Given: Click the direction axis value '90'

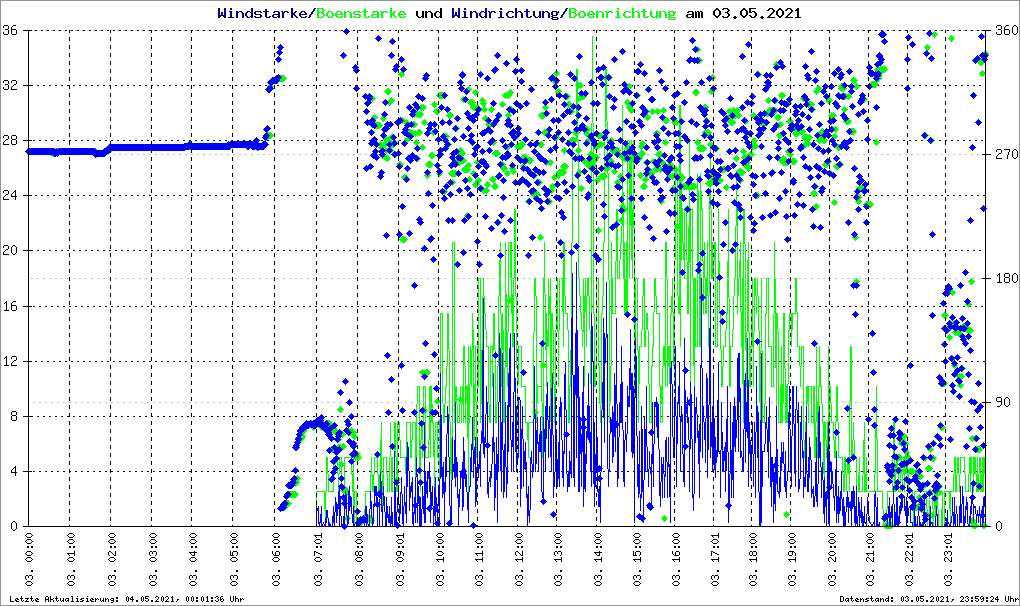Looking at the screenshot, I should pyautogui.click(x=1004, y=402).
